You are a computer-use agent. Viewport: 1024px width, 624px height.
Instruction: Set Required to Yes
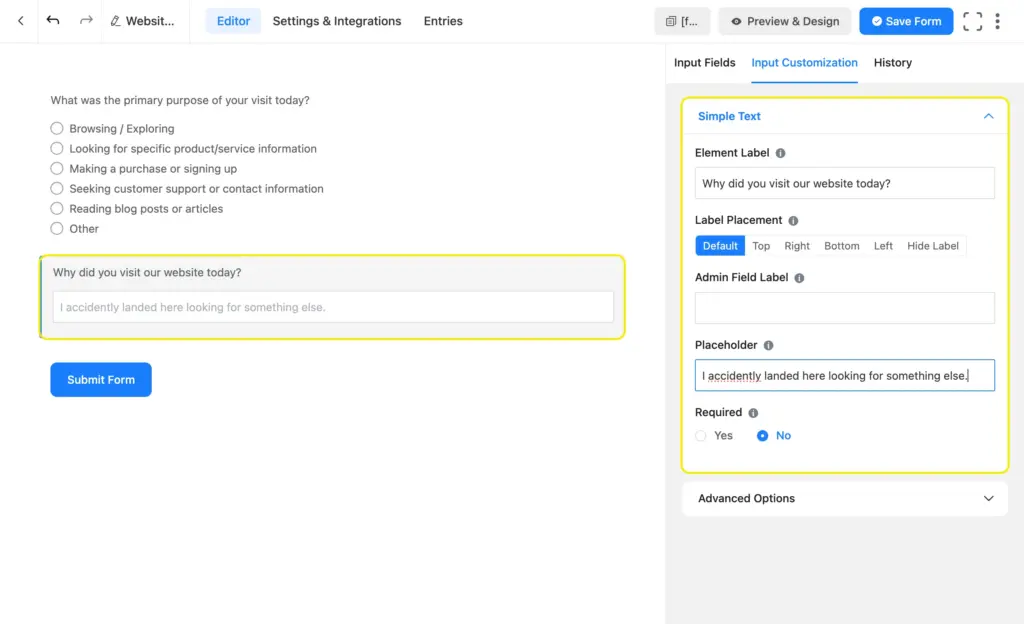pos(702,435)
